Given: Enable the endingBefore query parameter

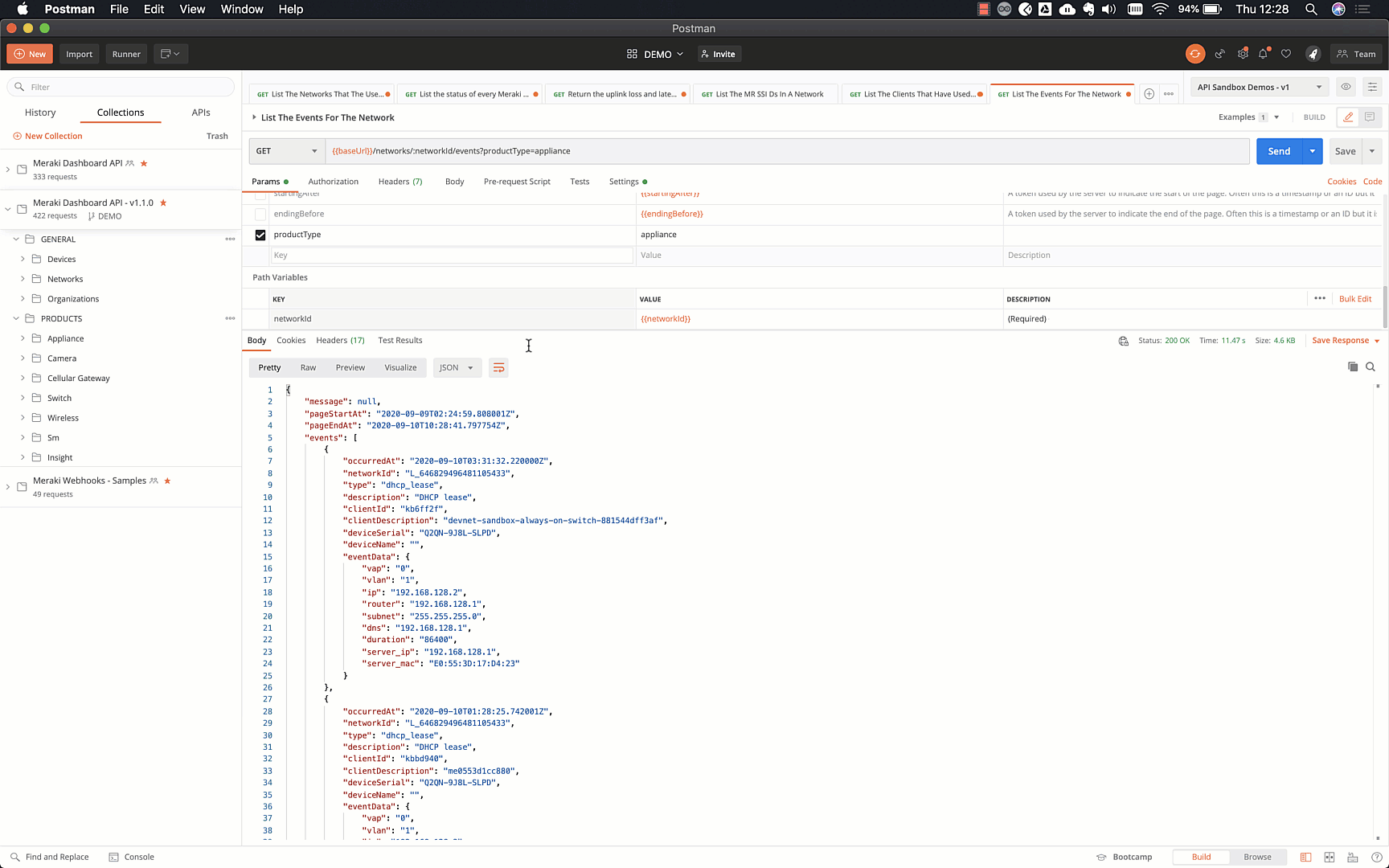Looking at the screenshot, I should coord(260,214).
